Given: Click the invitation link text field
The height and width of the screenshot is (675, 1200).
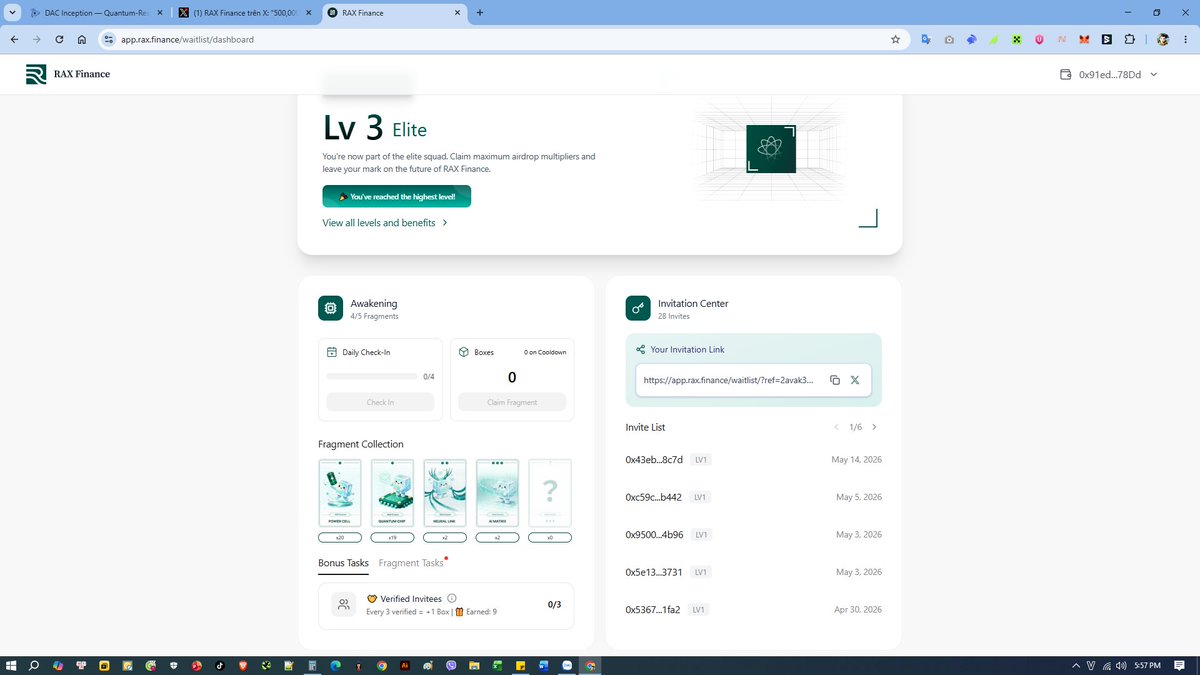Looking at the screenshot, I should [729, 380].
